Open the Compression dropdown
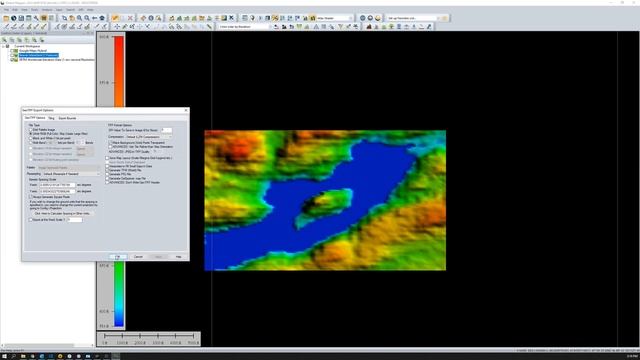 [149, 137]
